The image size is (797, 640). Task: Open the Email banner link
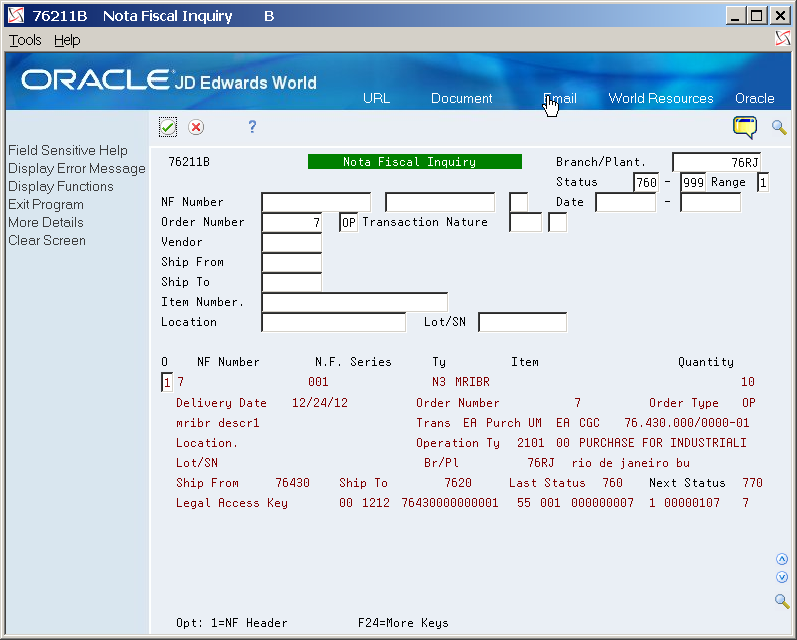pos(560,98)
